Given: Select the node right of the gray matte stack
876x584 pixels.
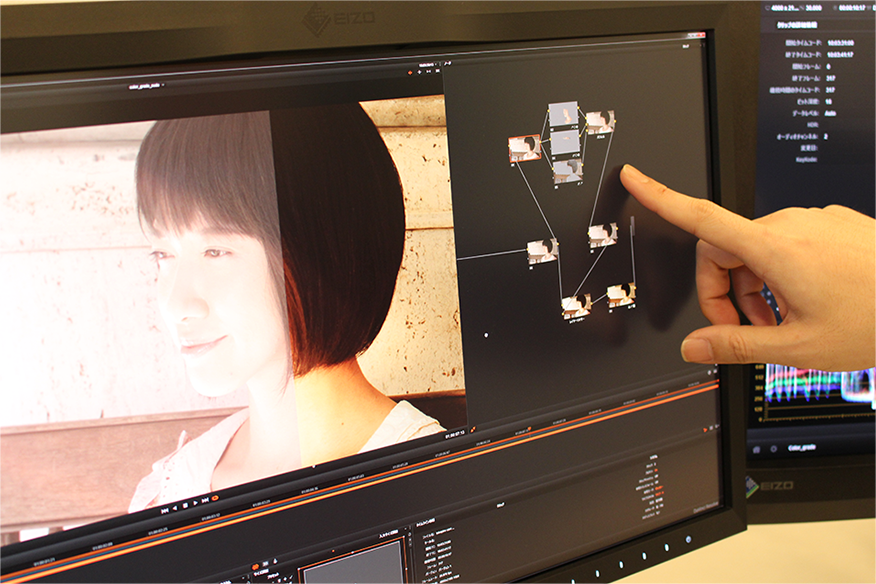Looking at the screenshot, I should coord(600,122).
